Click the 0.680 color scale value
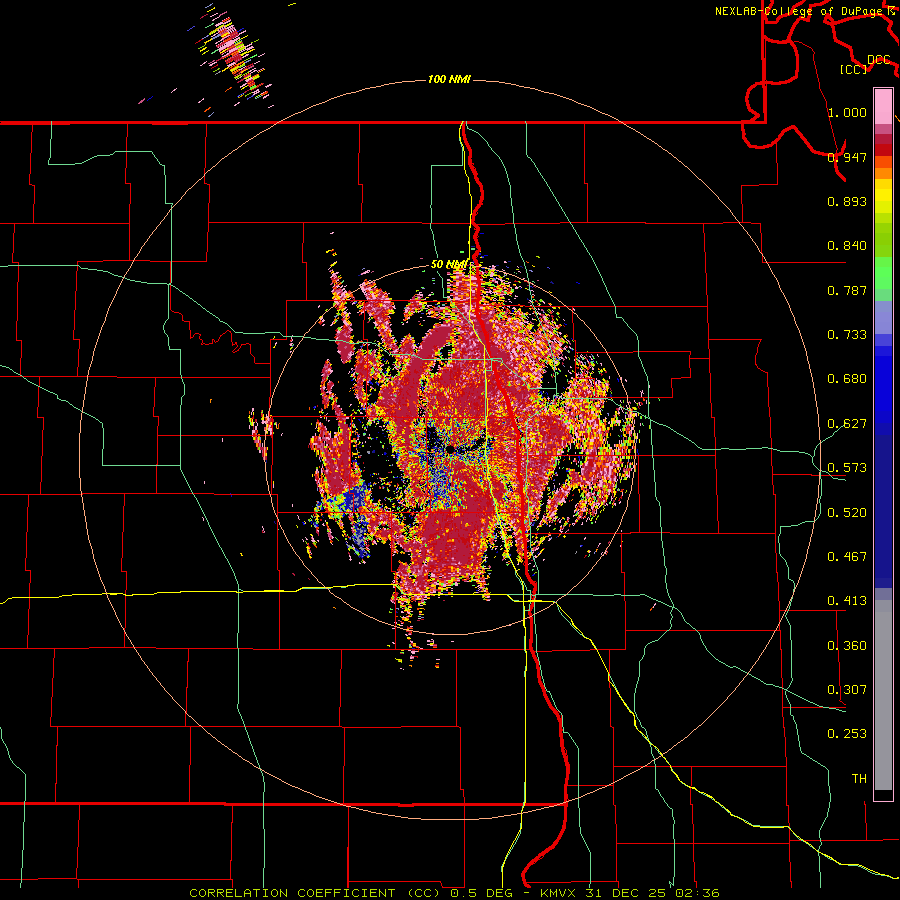The image size is (900, 900). click(847, 379)
